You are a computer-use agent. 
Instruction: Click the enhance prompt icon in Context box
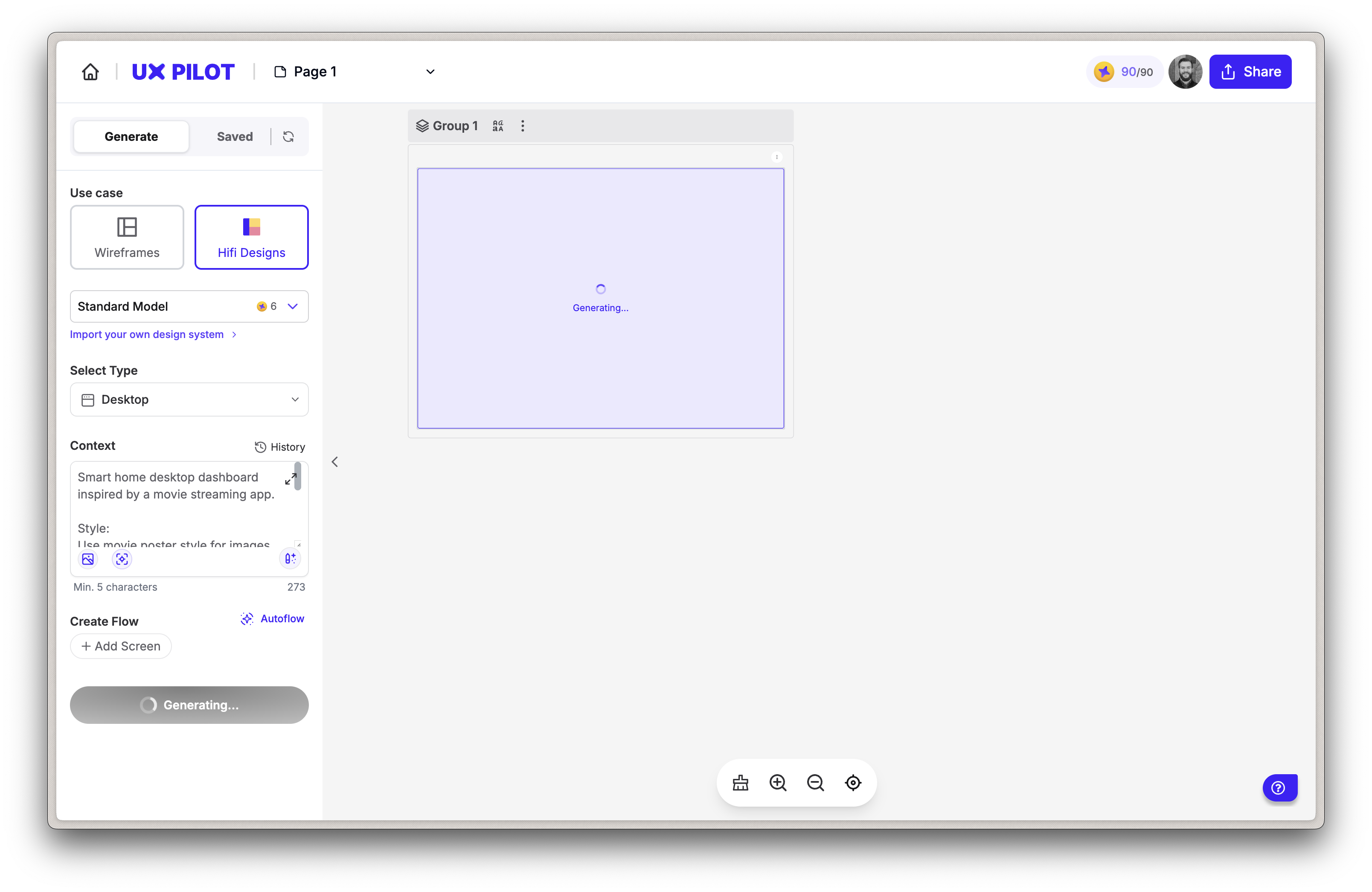tap(290, 558)
